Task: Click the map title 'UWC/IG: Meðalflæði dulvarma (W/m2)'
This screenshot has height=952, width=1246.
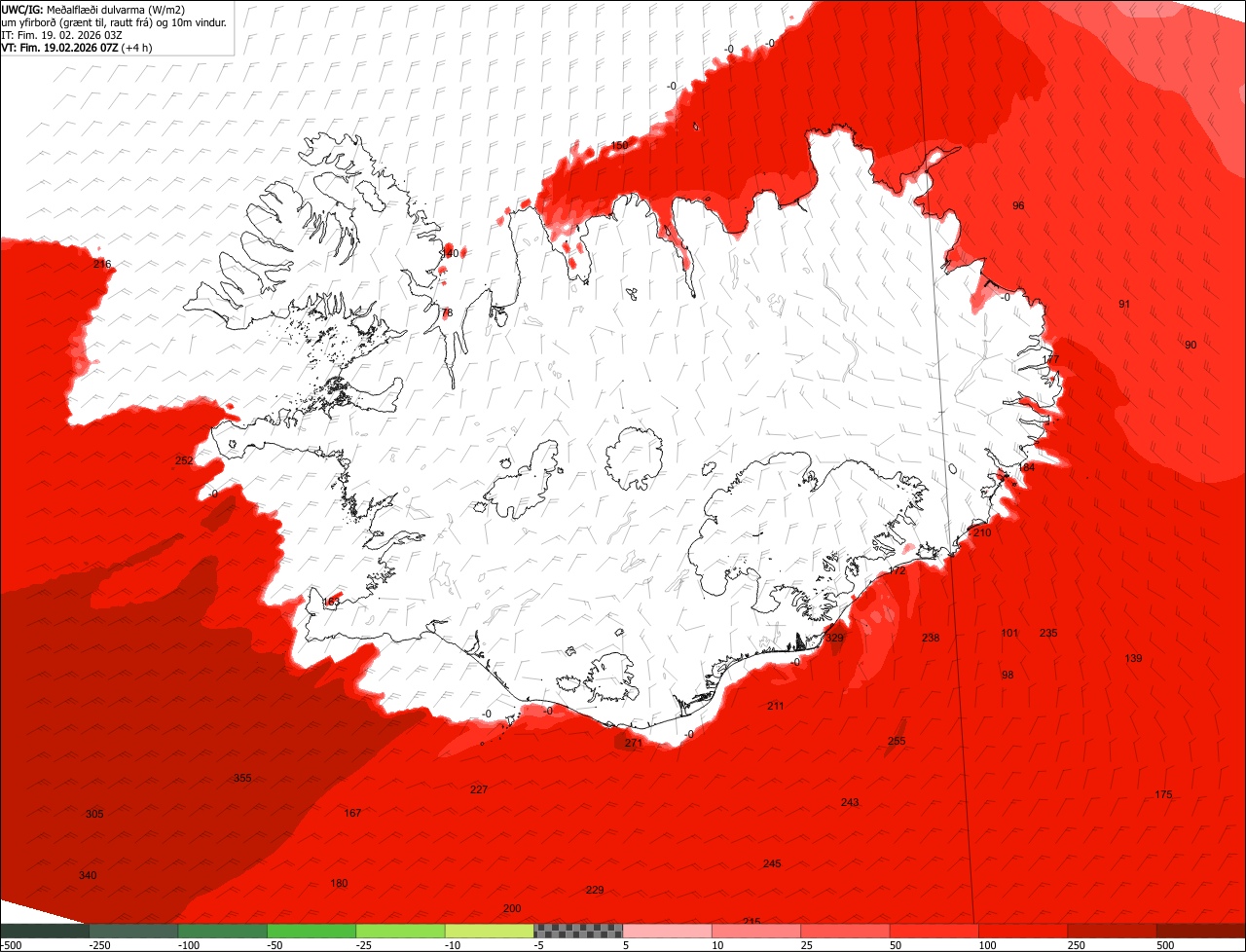Action: click(93, 9)
